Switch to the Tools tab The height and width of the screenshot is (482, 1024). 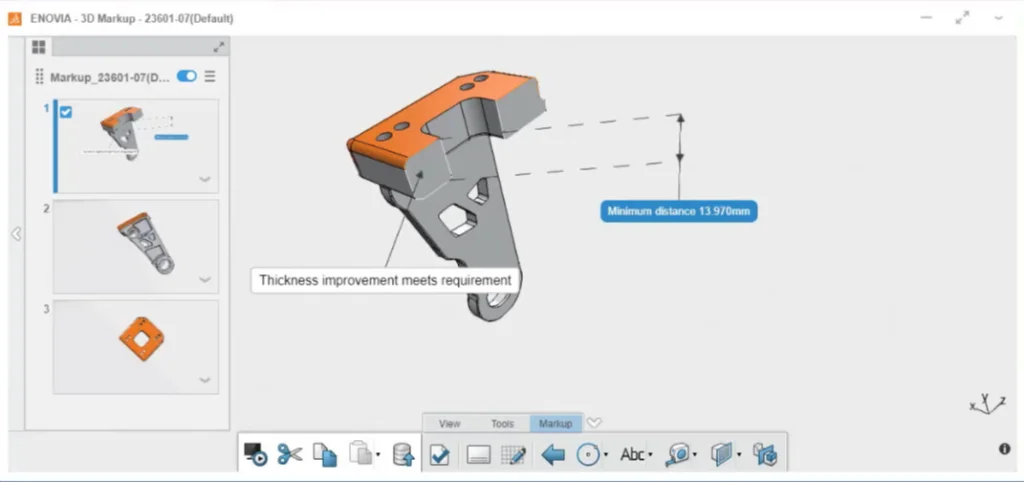point(502,424)
